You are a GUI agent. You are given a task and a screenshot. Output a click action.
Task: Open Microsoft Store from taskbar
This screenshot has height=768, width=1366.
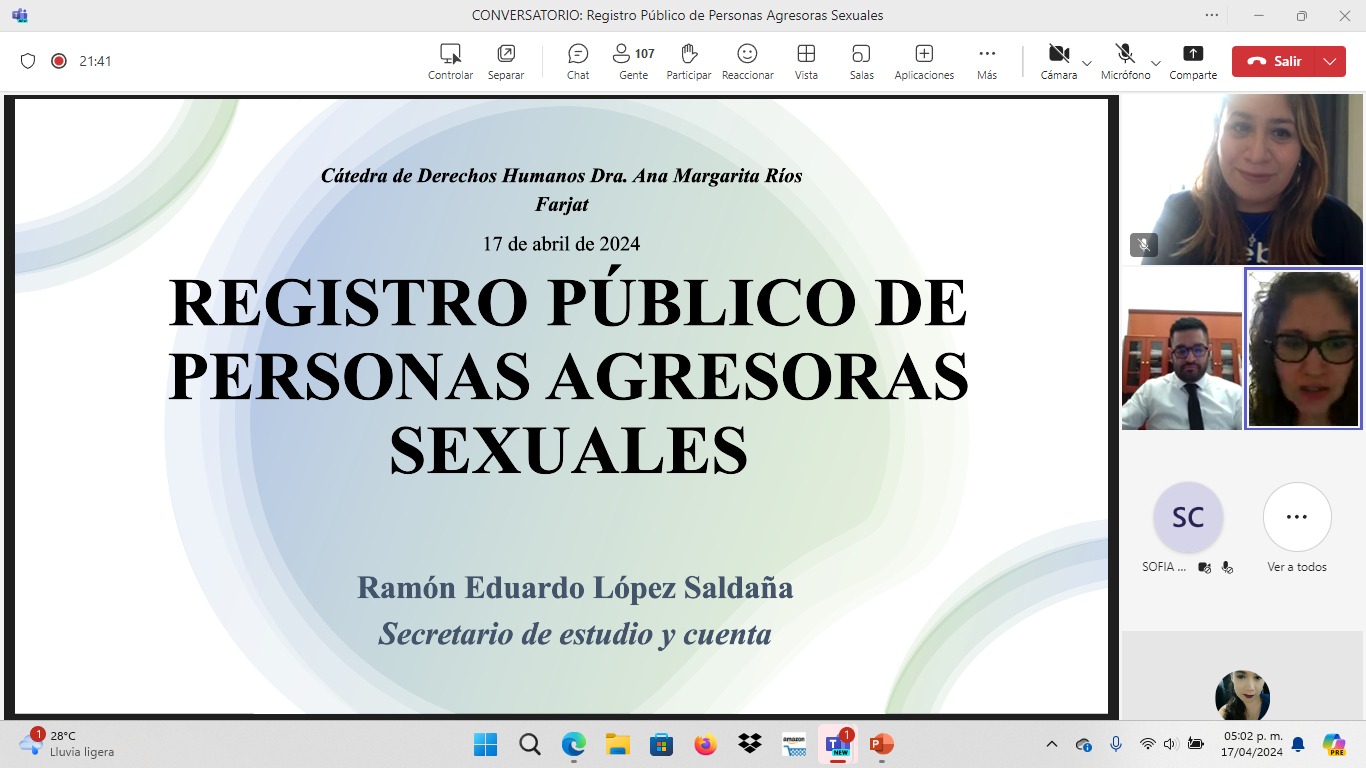661,744
